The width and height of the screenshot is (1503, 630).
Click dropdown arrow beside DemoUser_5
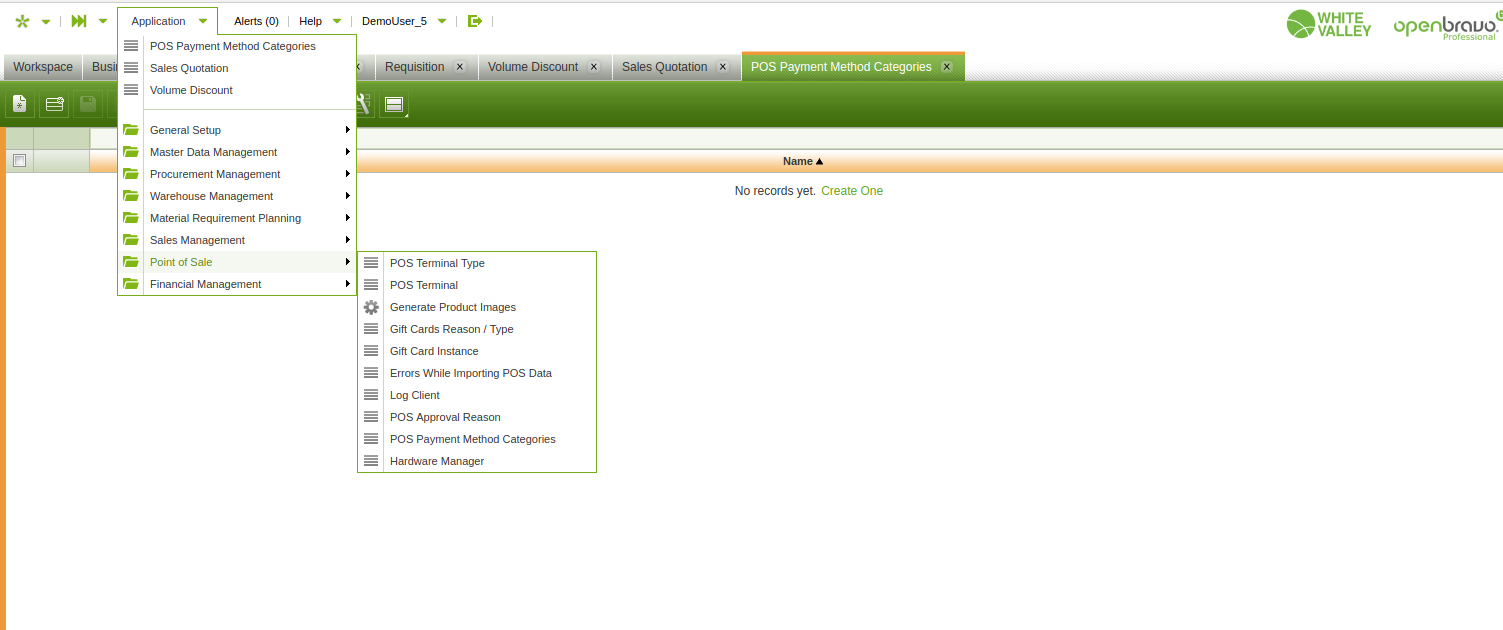point(442,22)
